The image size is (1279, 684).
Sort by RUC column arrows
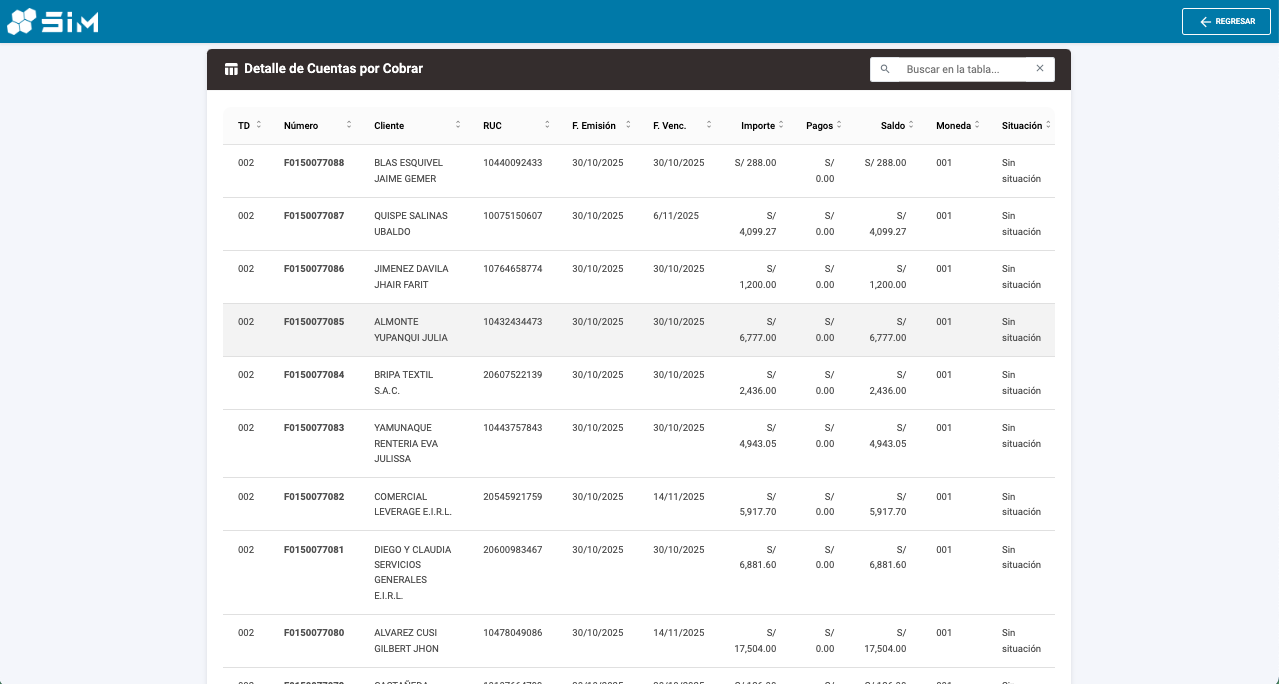point(547,125)
